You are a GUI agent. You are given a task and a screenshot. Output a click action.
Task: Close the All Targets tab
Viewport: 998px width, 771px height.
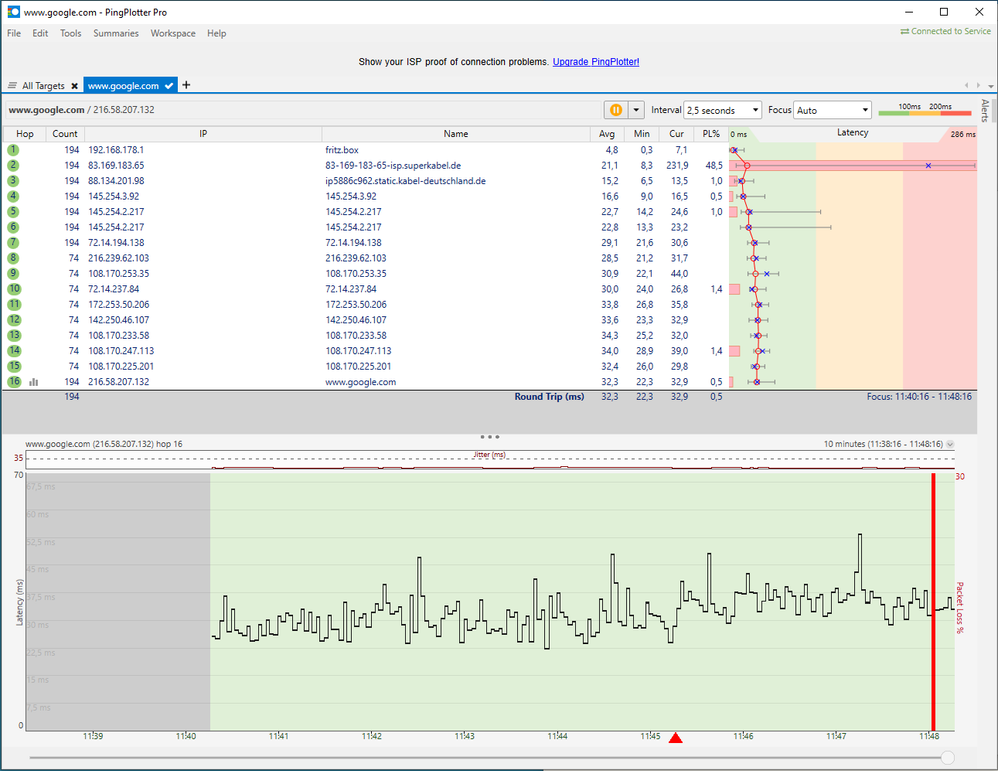pos(74,86)
